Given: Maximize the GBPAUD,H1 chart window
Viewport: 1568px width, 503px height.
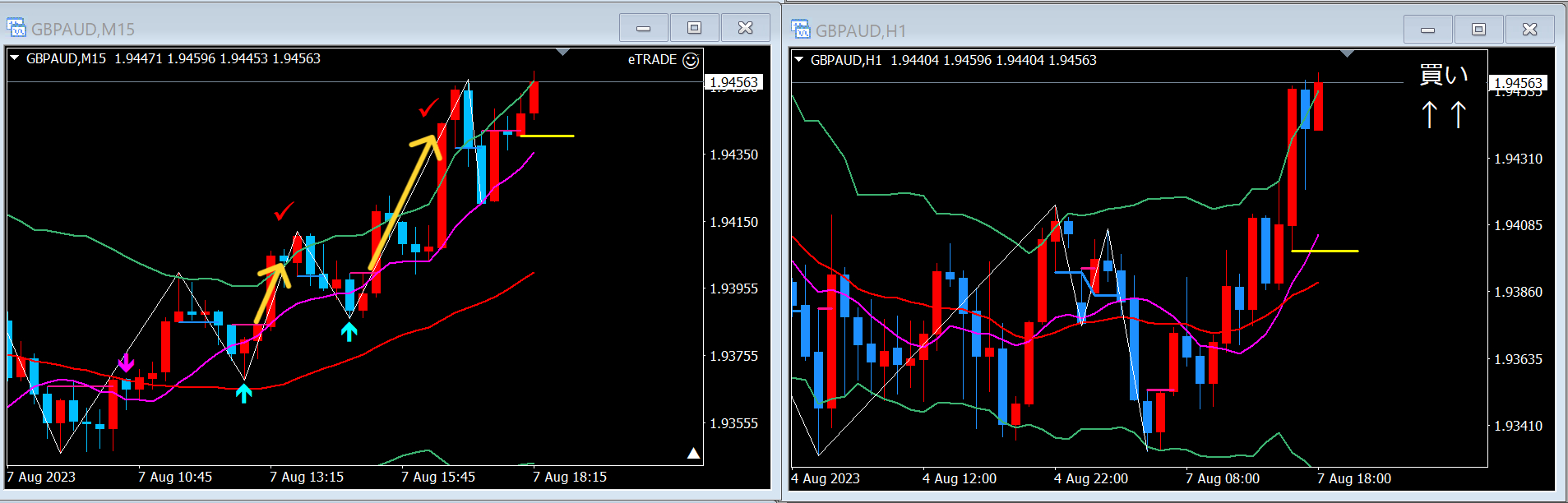Looking at the screenshot, I should [1479, 30].
